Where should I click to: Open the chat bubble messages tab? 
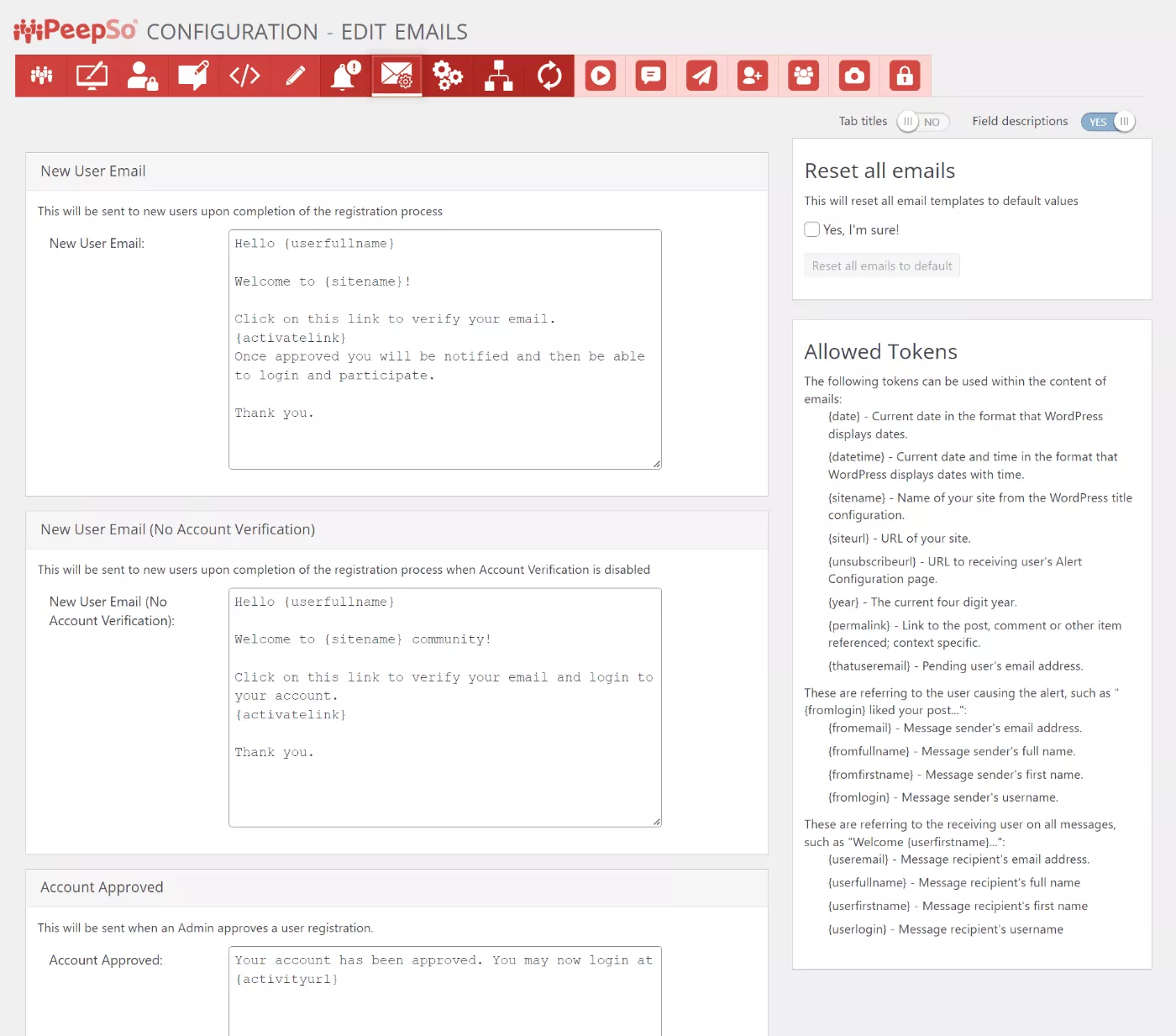(x=651, y=76)
